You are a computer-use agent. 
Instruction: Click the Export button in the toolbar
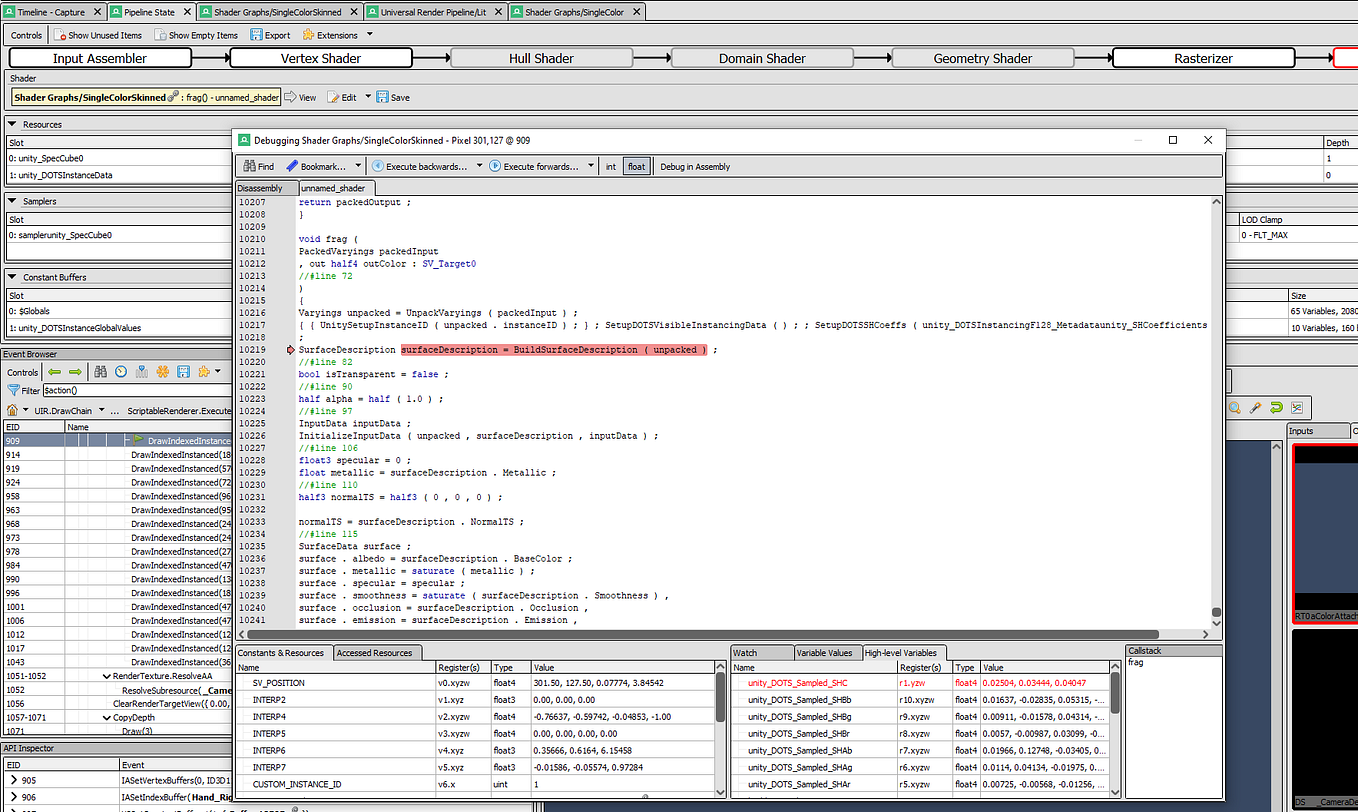pyautogui.click(x=270, y=34)
